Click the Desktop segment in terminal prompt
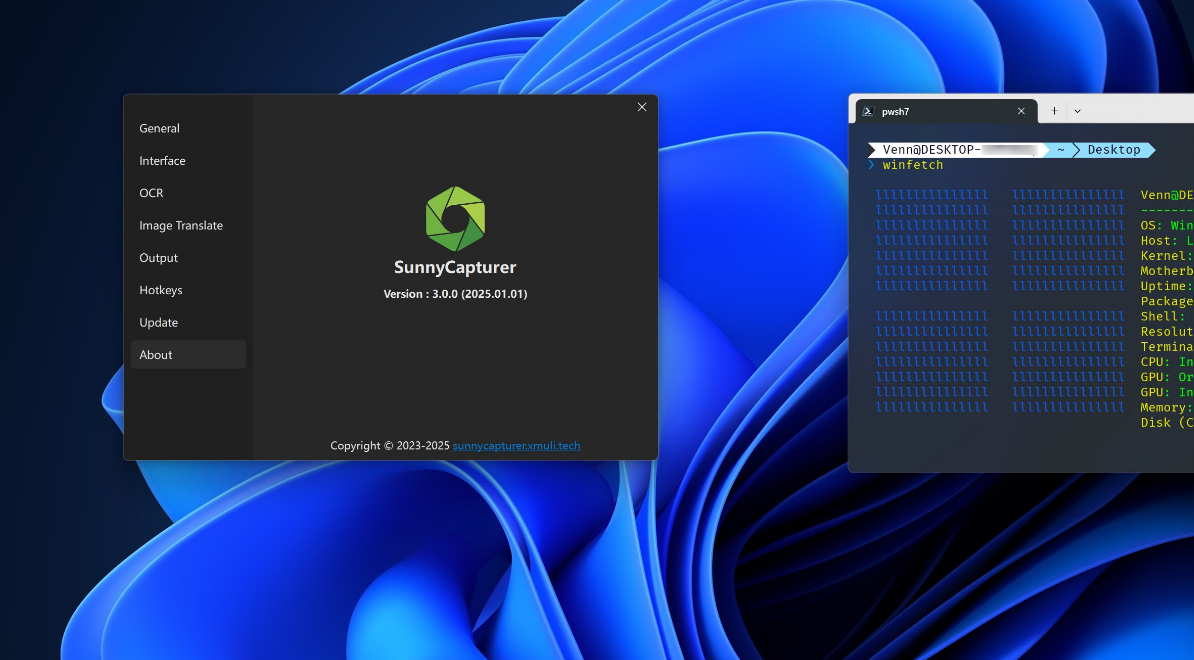This screenshot has height=660, width=1194. tap(1113, 150)
